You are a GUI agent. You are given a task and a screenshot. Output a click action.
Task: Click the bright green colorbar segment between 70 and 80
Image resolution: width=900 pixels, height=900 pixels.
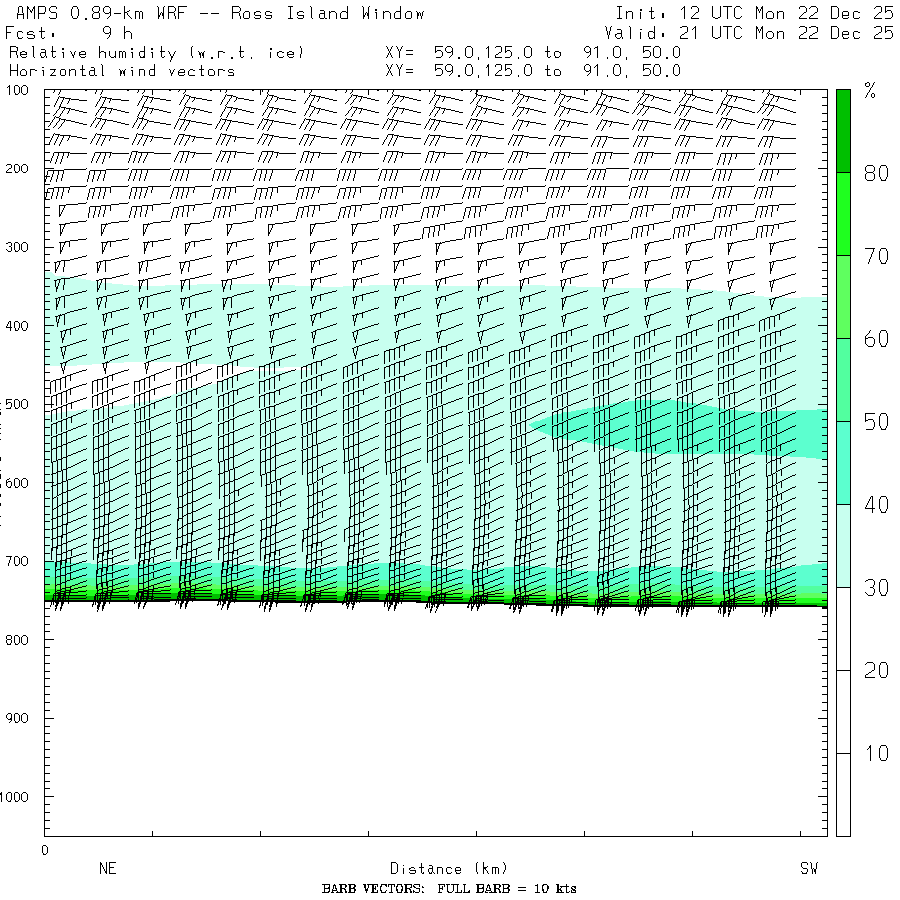(x=843, y=214)
